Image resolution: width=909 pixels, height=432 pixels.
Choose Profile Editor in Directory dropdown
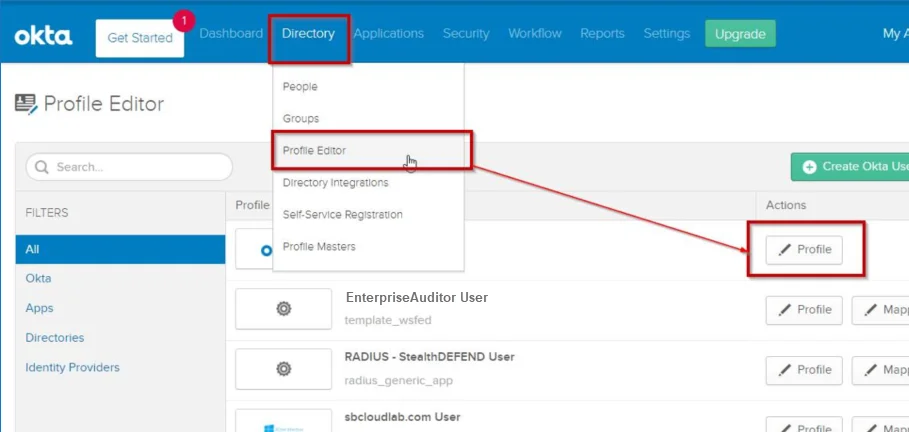(368, 150)
